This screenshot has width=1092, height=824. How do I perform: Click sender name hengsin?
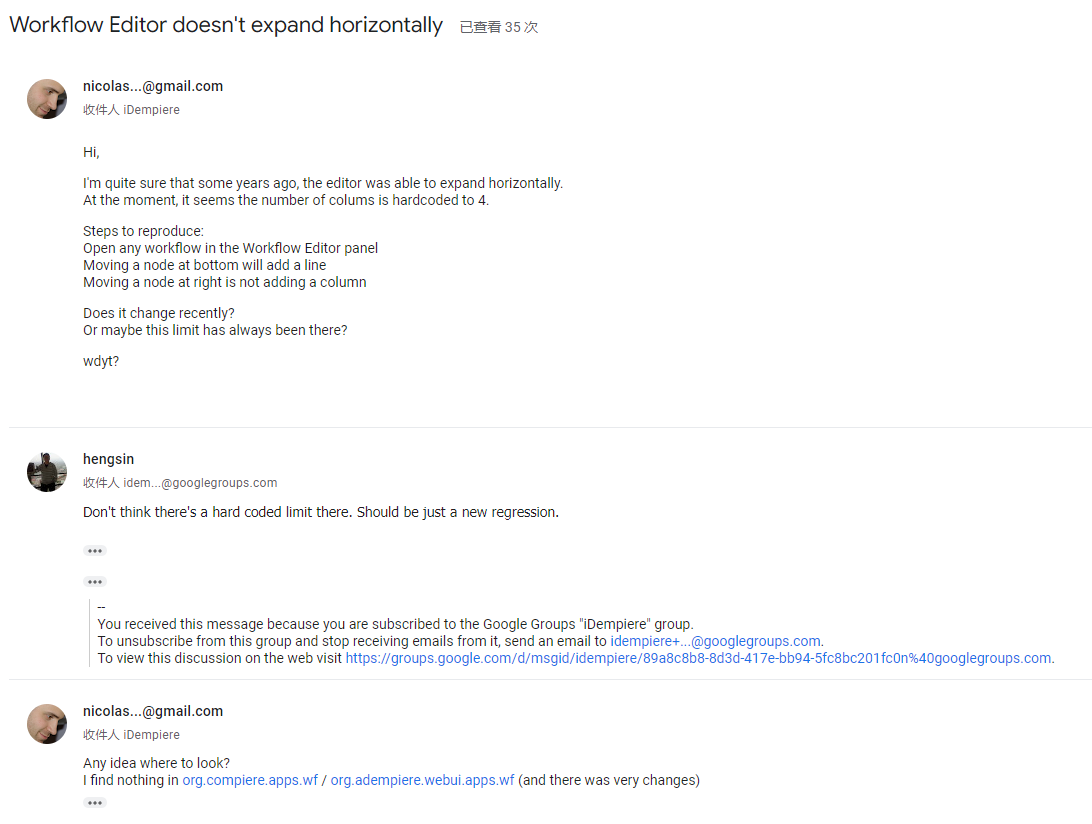109,459
